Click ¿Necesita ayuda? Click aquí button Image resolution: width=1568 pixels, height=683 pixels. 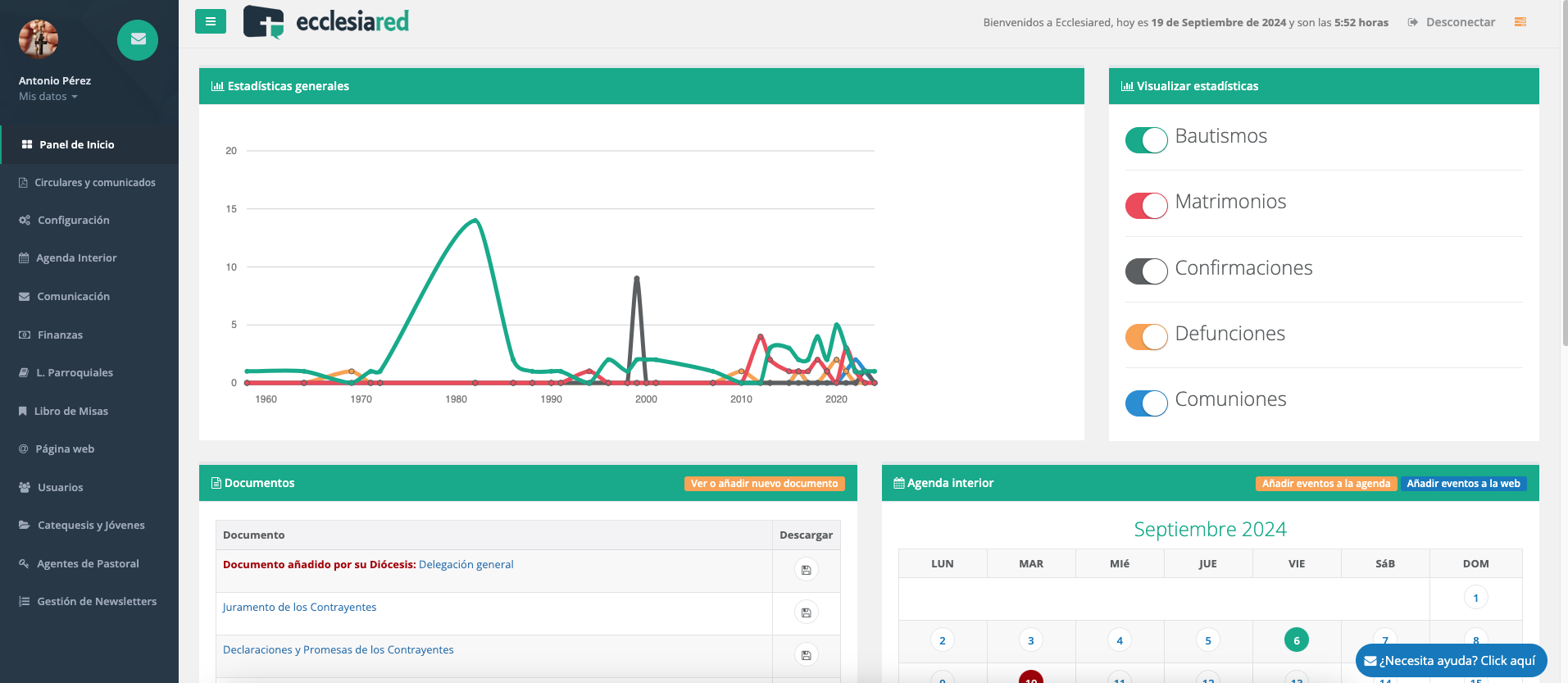click(1451, 661)
